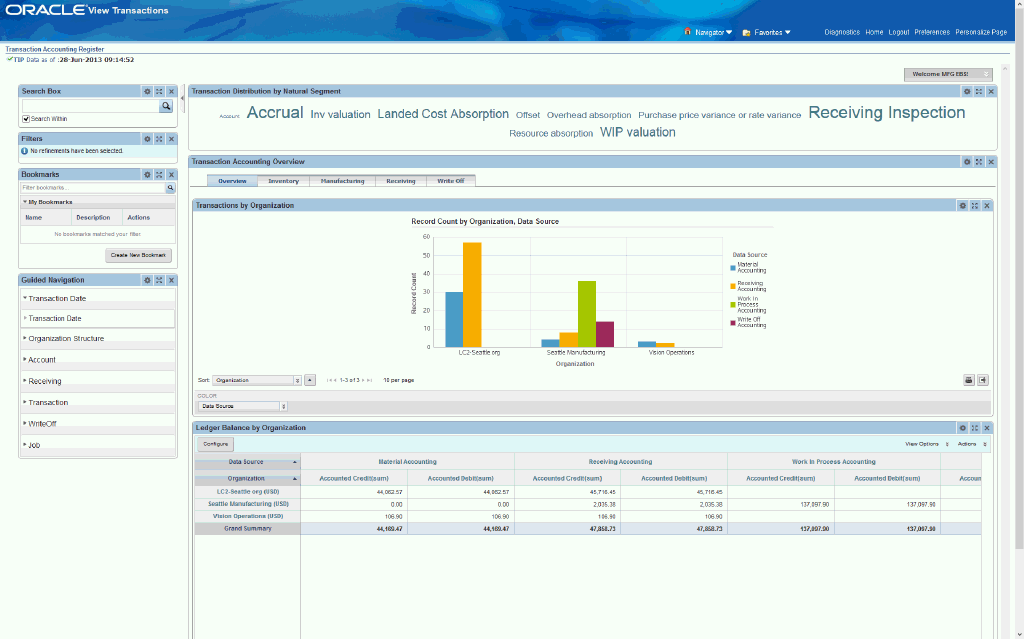Click the Diagnostics link
Screen dimensions: 1024x639
click(x=842, y=32)
